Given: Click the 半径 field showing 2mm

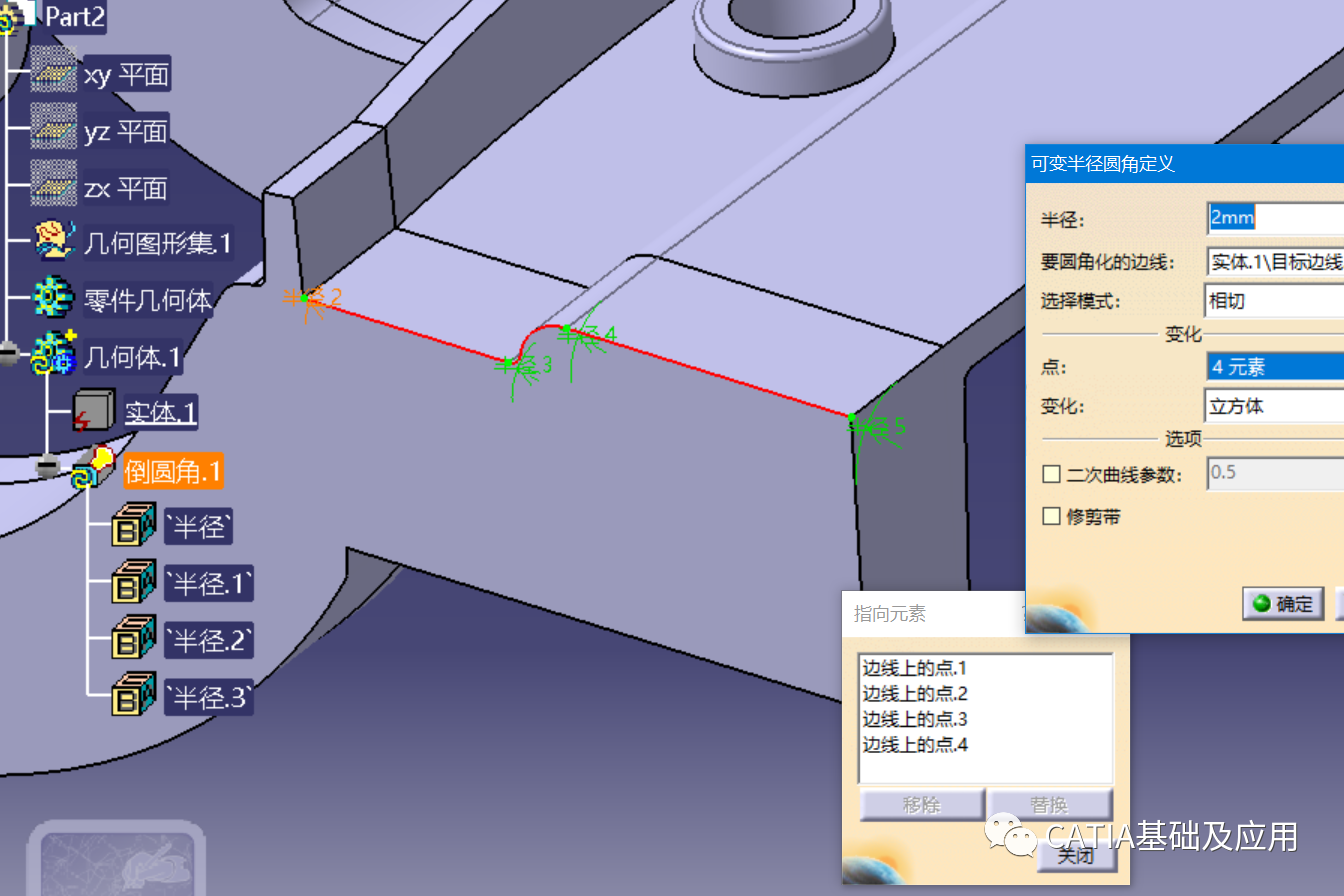Looking at the screenshot, I should [1275, 218].
